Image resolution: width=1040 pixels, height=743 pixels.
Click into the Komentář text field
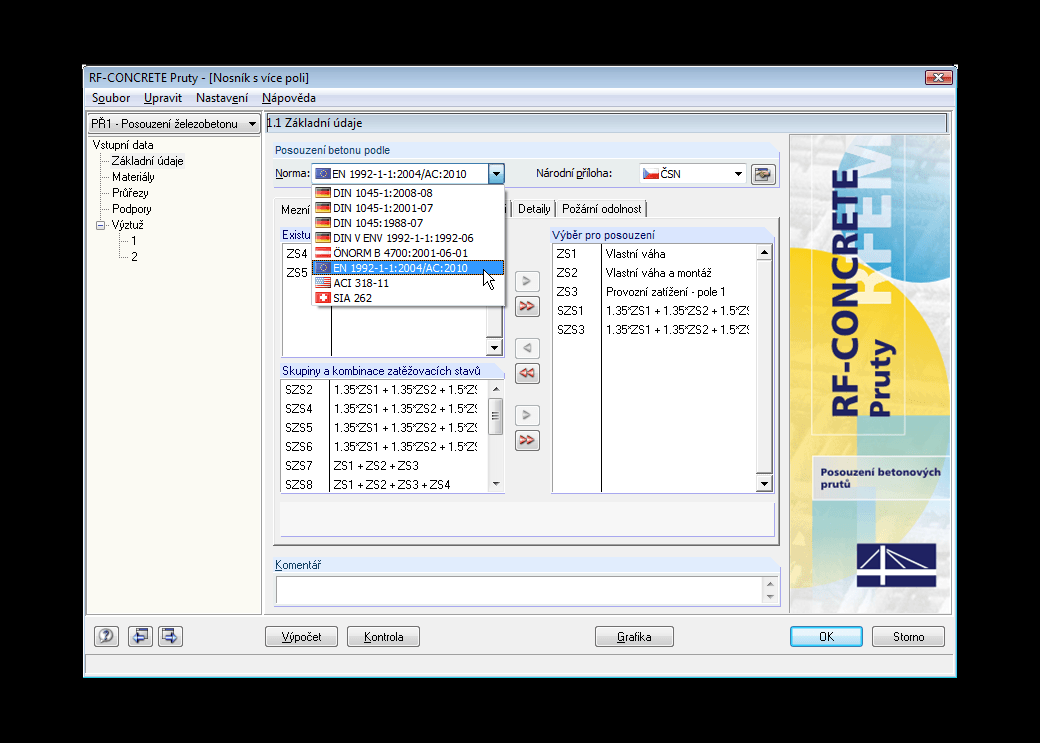coord(520,590)
